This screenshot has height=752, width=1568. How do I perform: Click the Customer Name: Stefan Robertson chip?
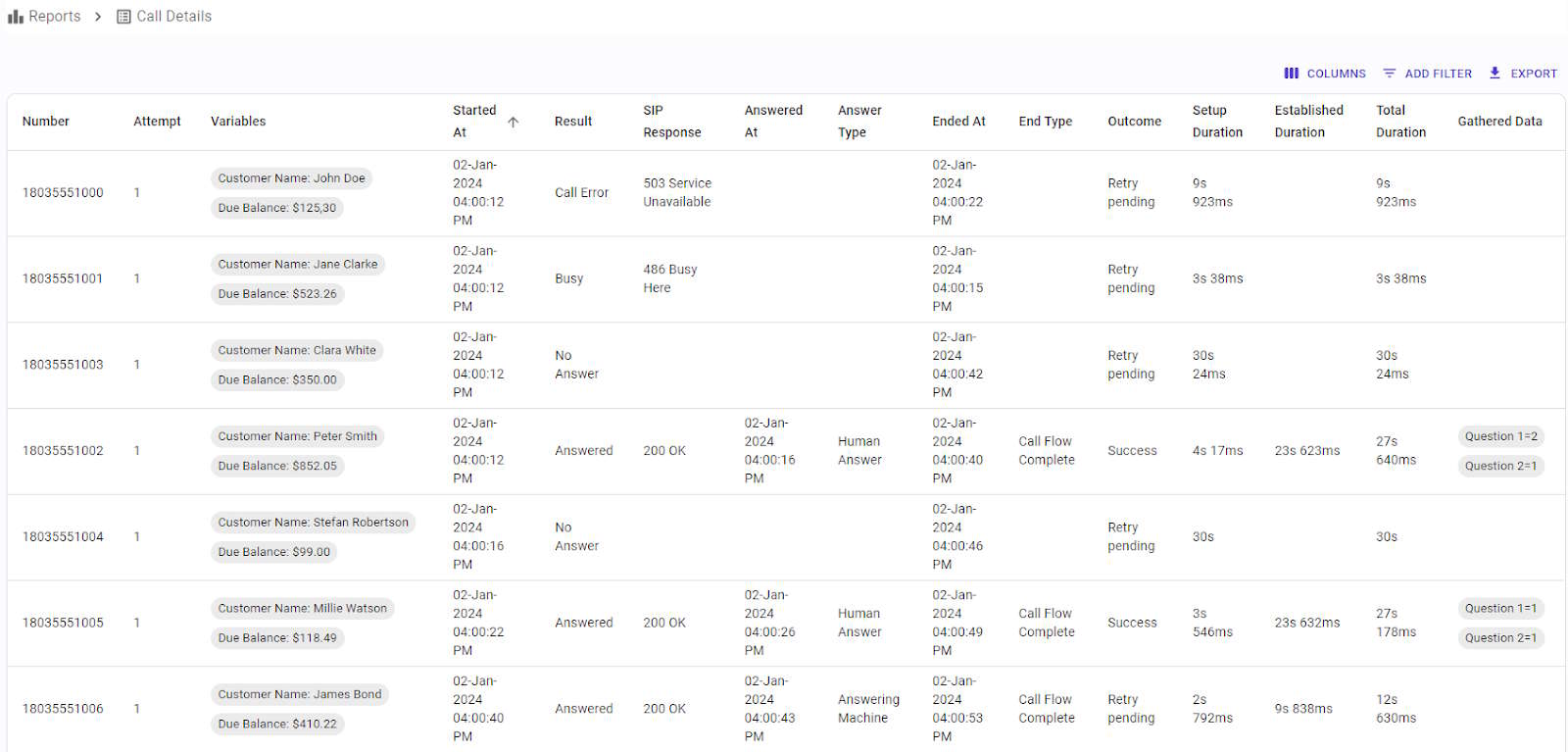tap(314, 523)
